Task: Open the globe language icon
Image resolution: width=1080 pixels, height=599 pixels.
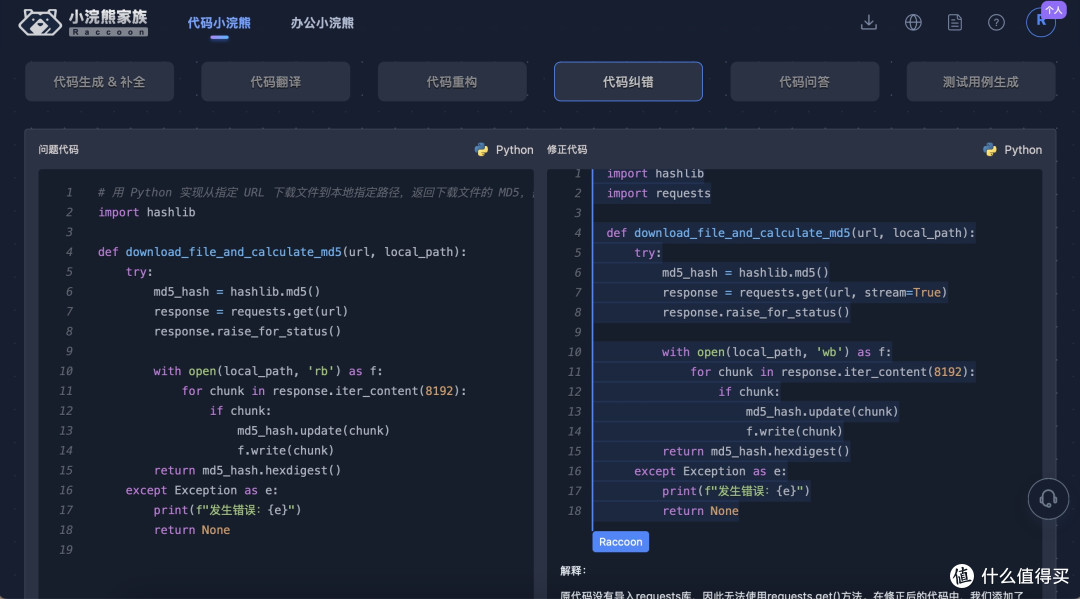Action: click(913, 22)
